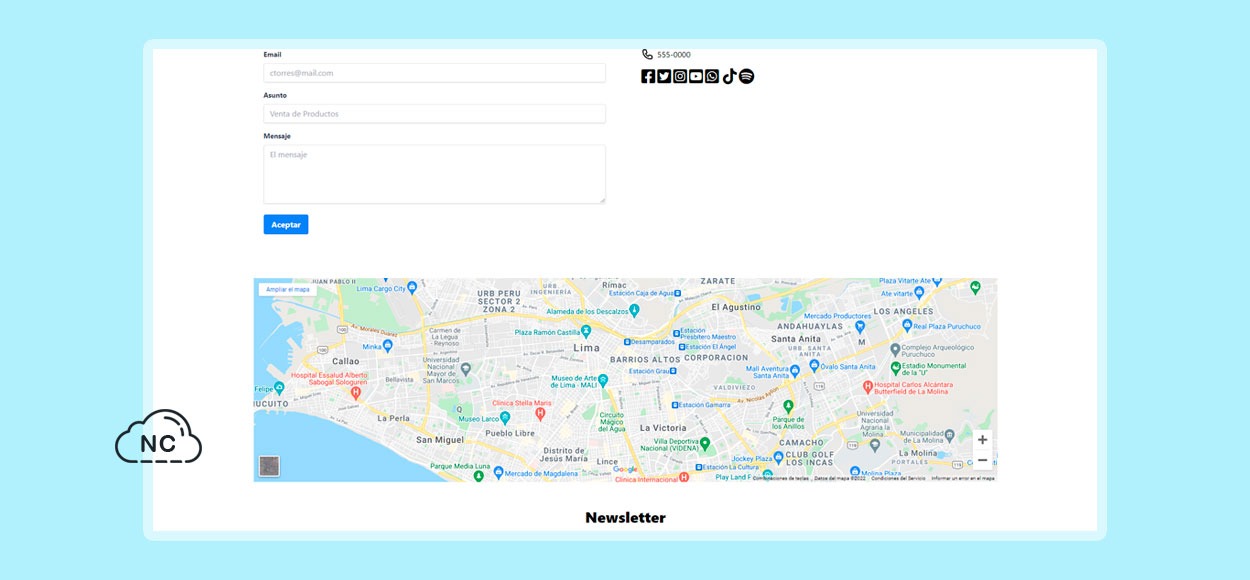
Task: Click the Pueblo Libre map label
Action: point(512,433)
